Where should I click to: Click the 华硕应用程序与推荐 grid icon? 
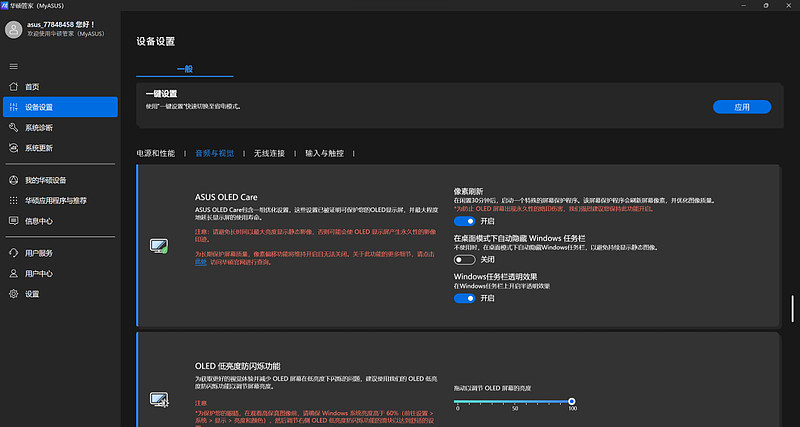point(14,200)
